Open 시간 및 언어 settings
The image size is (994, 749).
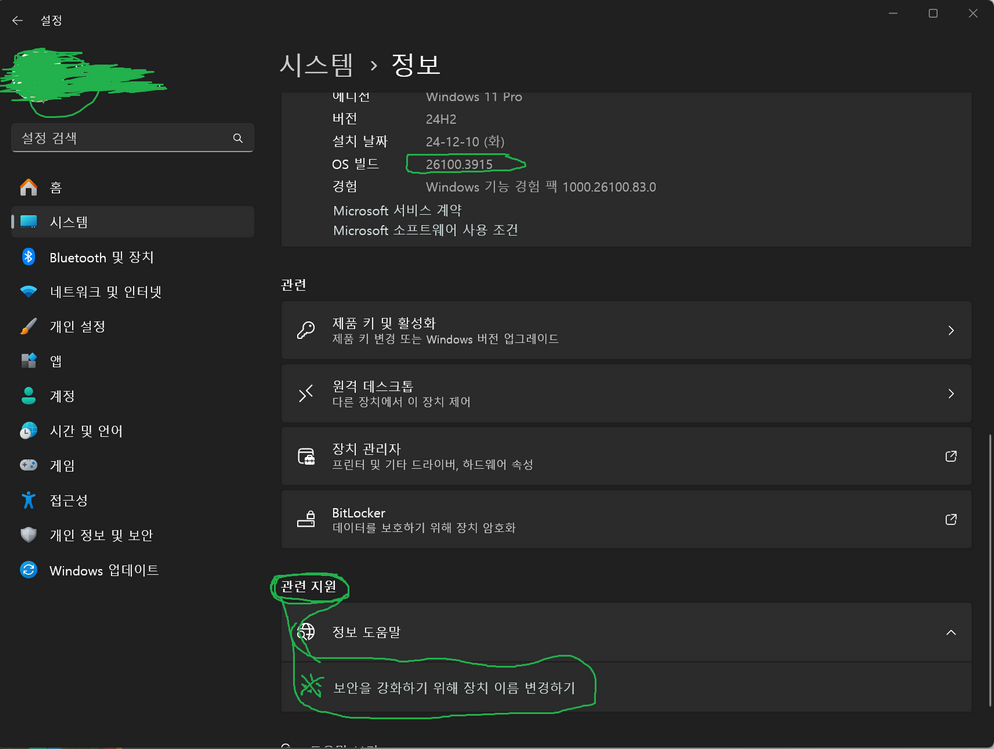pos(86,431)
